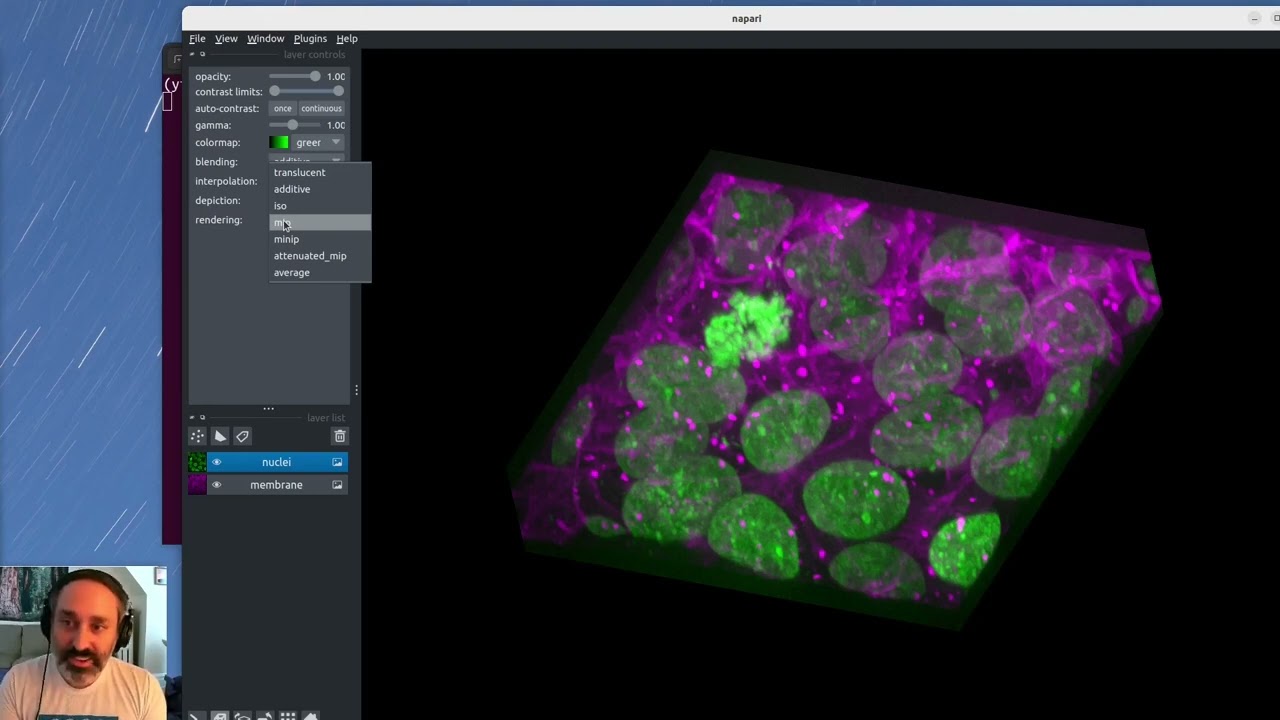Click the panel splitter three-dot handle
Image resolution: width=1280 pixels, height=720 pixels.
(268, 408)
